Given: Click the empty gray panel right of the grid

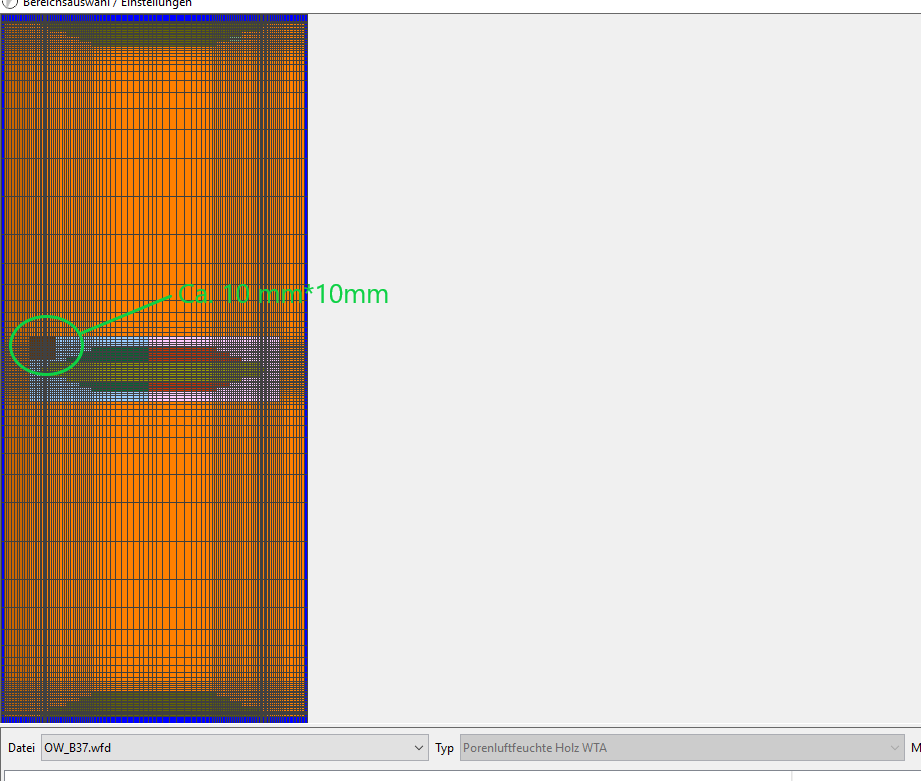Looking at the screenshot, I should tap(610, 370).
